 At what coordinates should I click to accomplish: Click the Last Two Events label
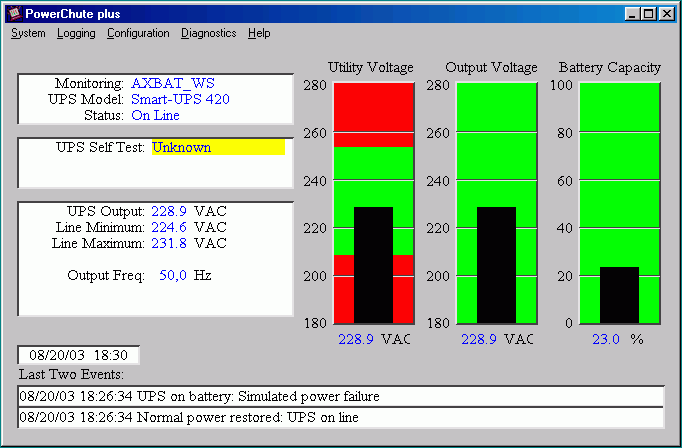click(x=71, y=374)
